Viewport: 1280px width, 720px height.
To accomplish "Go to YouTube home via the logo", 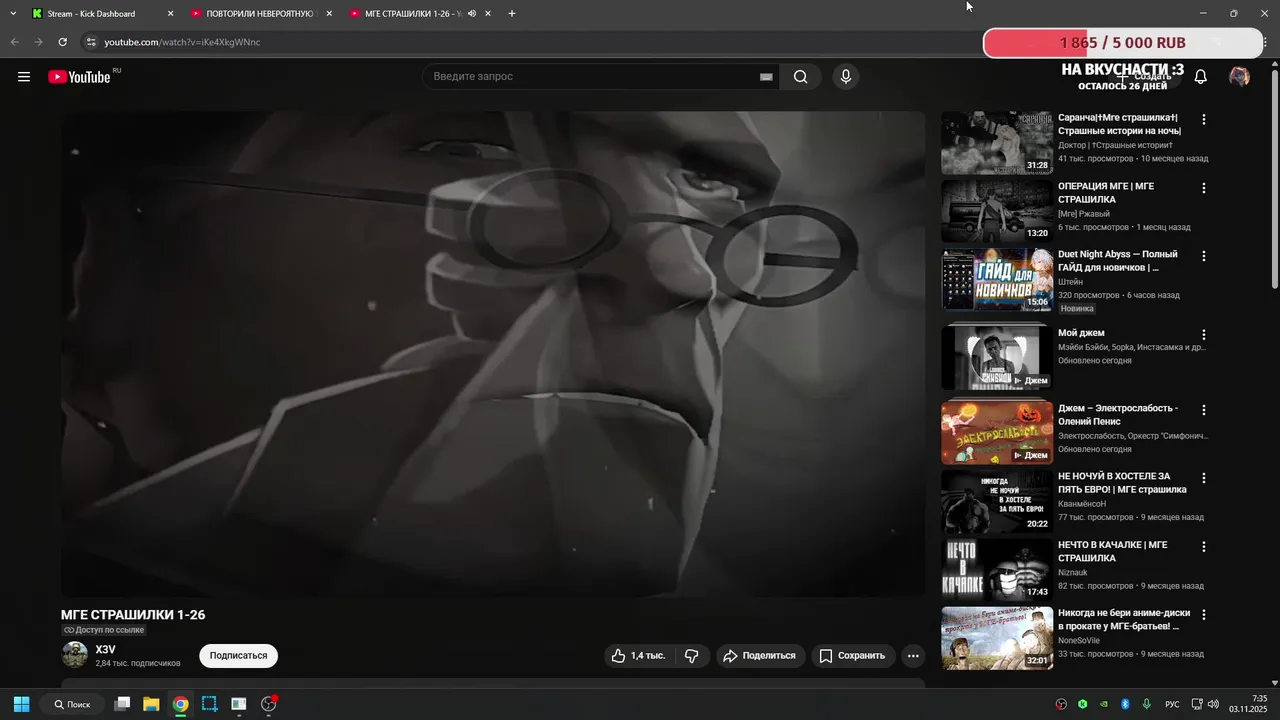I will click(x=79, y=77).
